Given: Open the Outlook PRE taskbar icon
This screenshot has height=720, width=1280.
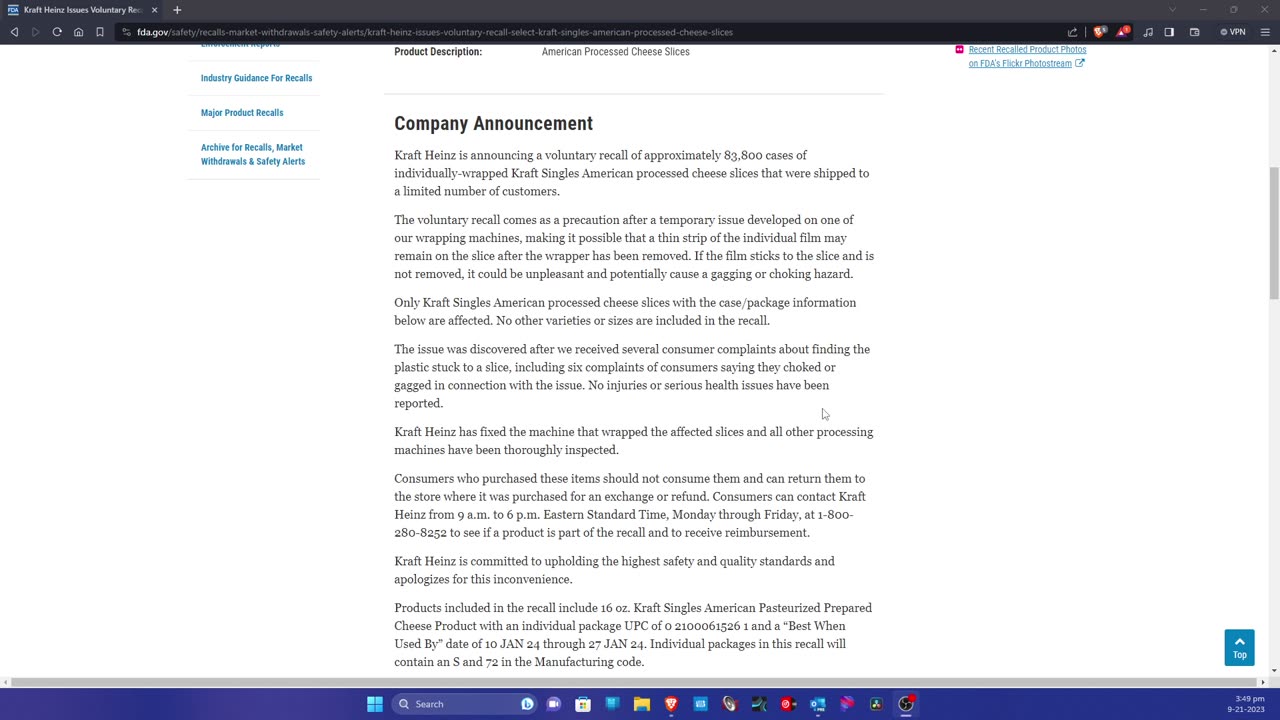Looking at the screenshot, I should point(817,704).
